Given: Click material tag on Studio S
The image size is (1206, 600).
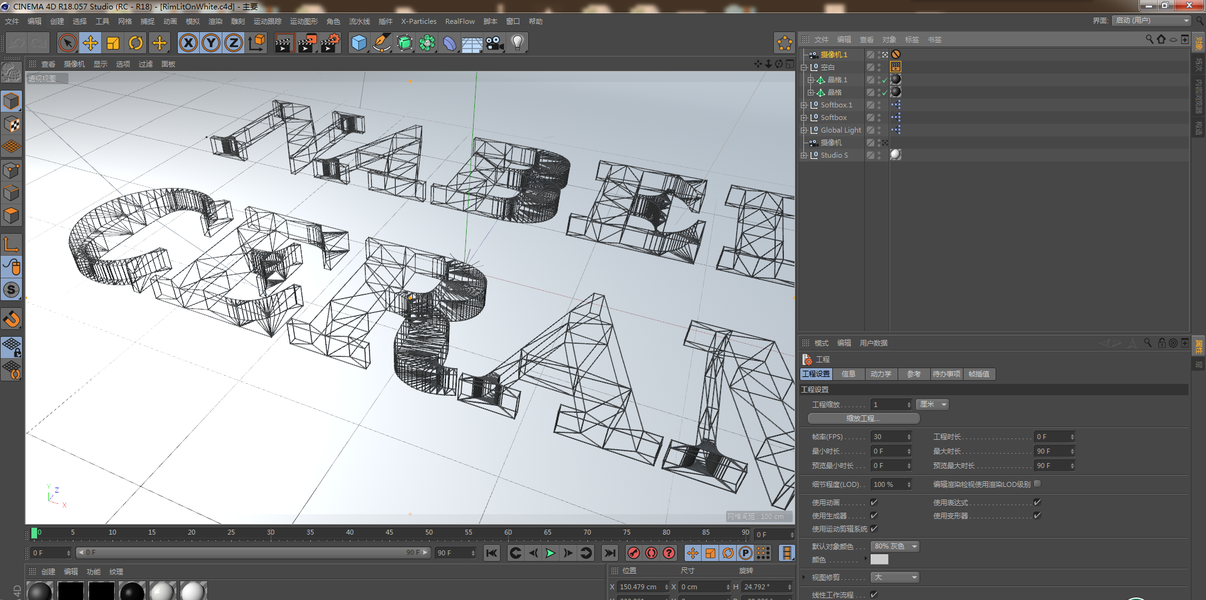Looking at the screenshot, I should [x=895, y=155].
